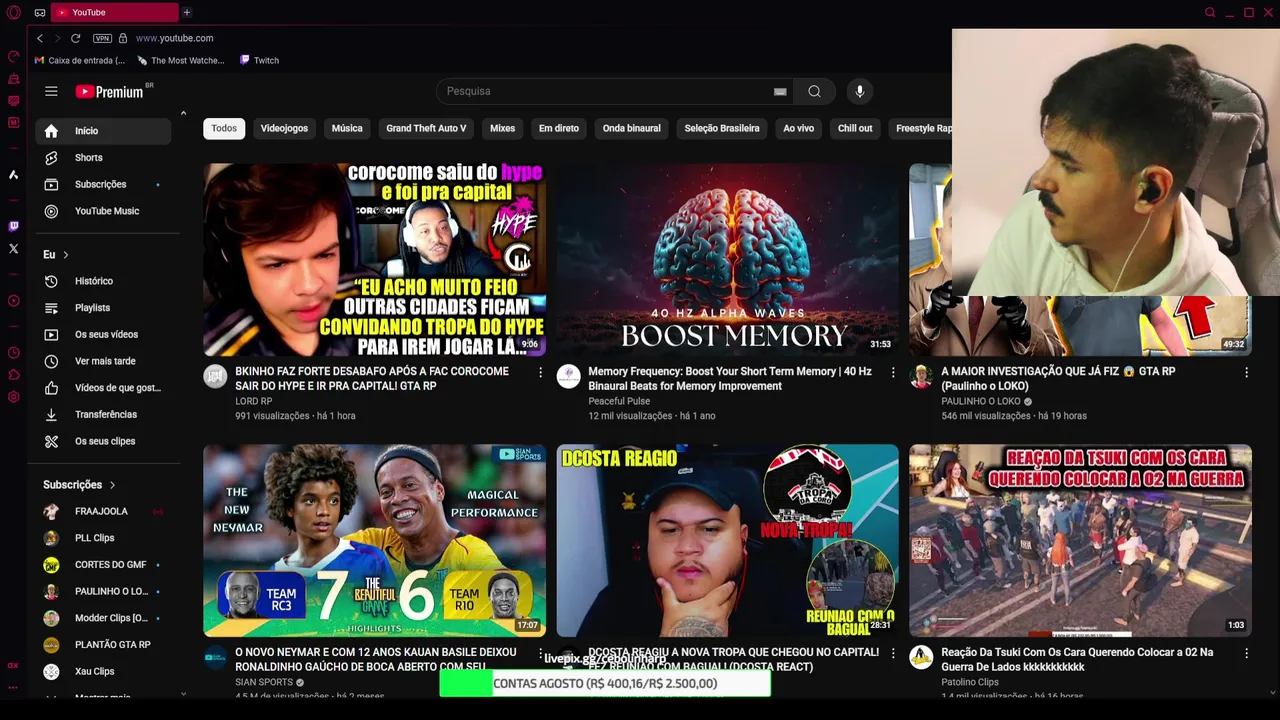Select the Videojogos filter chip
Viewport: 1280px width, 720px height.
284,128
